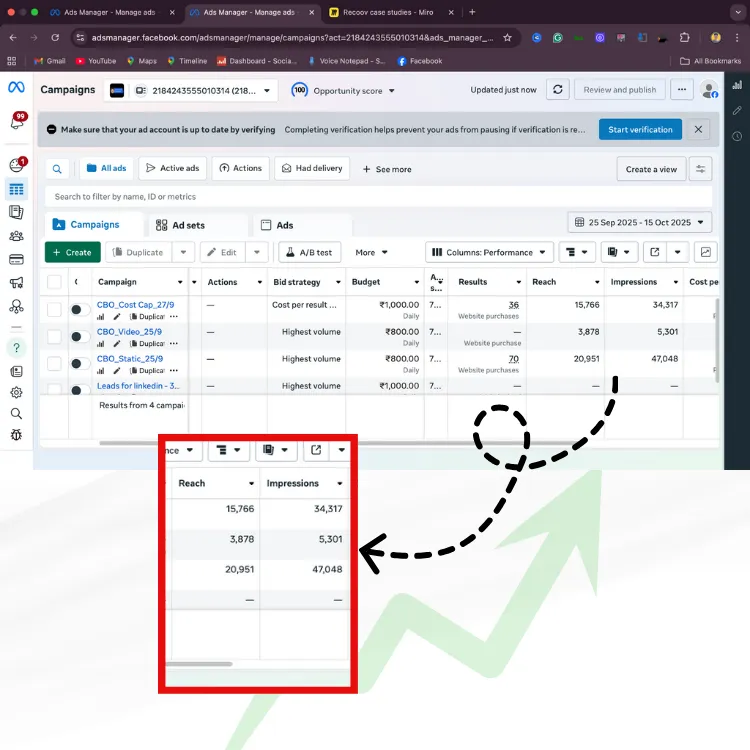Toggle CBO_Video_25/9 campaign on/off
750x750 pixels.
80,337
